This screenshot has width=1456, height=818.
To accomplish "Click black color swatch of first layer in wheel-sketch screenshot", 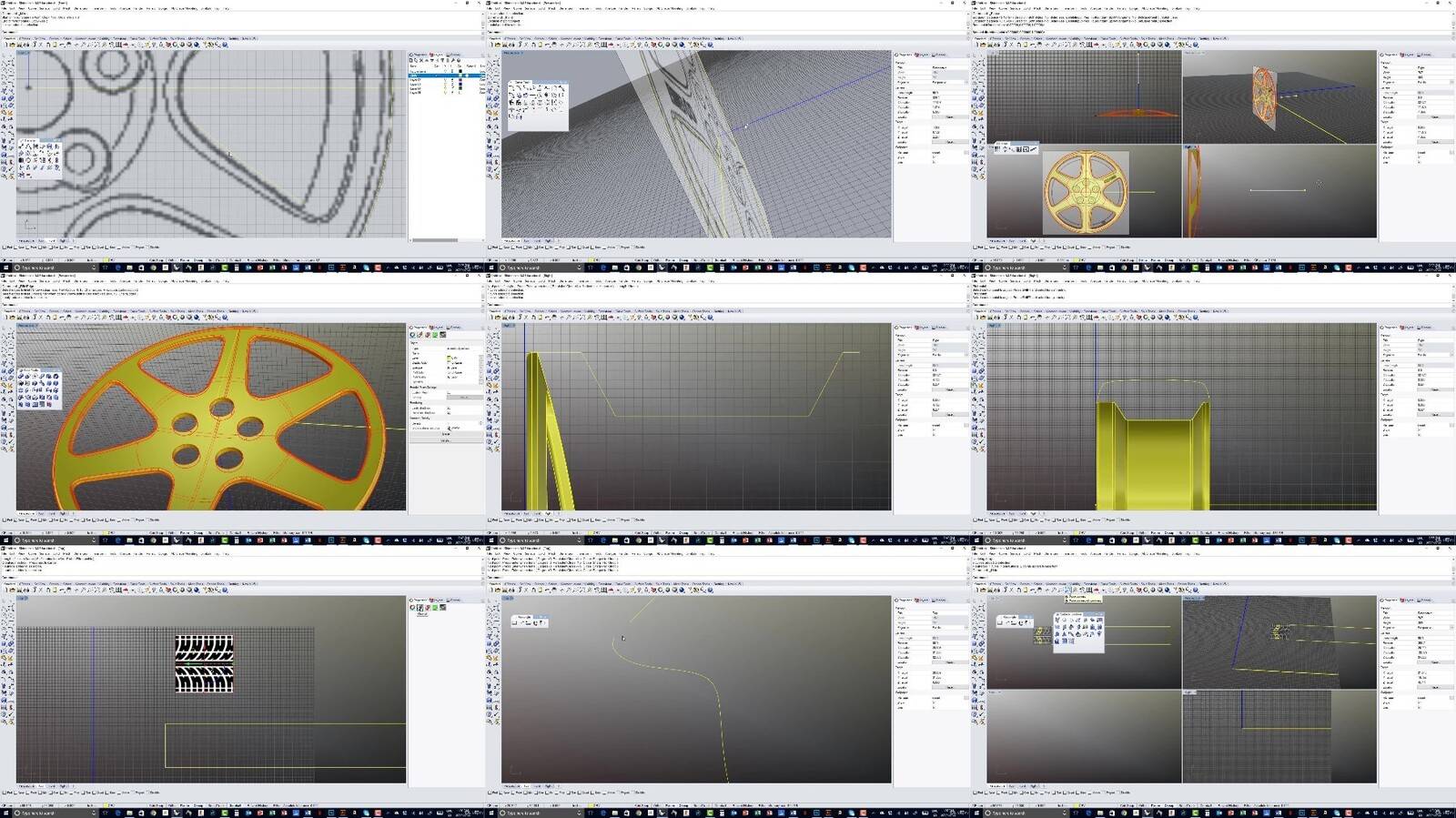I will 460,71.
